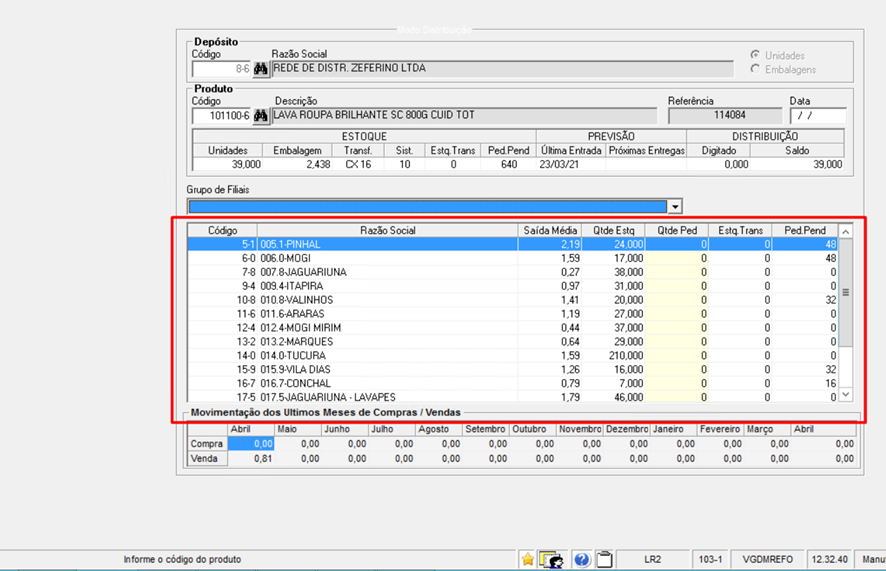Click the user windows icon in status bar
The height and width of the screenshot is (571, 886).
coord(551,559)
